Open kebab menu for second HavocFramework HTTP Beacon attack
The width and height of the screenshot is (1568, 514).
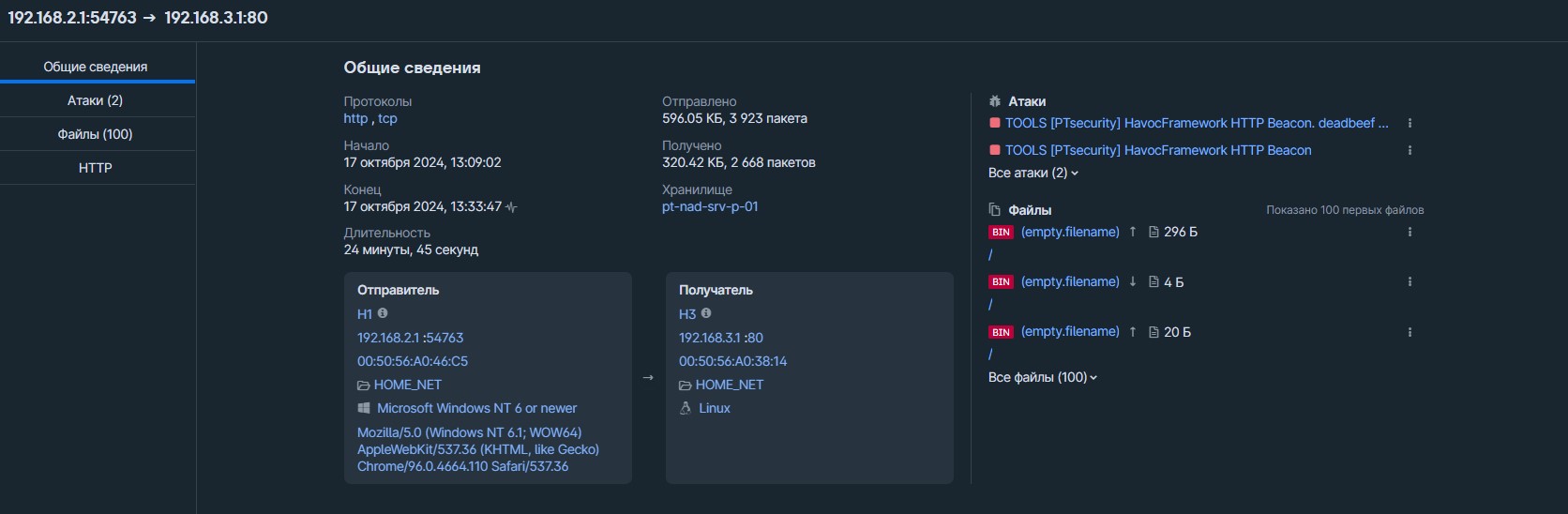[x=1410, y=150]
